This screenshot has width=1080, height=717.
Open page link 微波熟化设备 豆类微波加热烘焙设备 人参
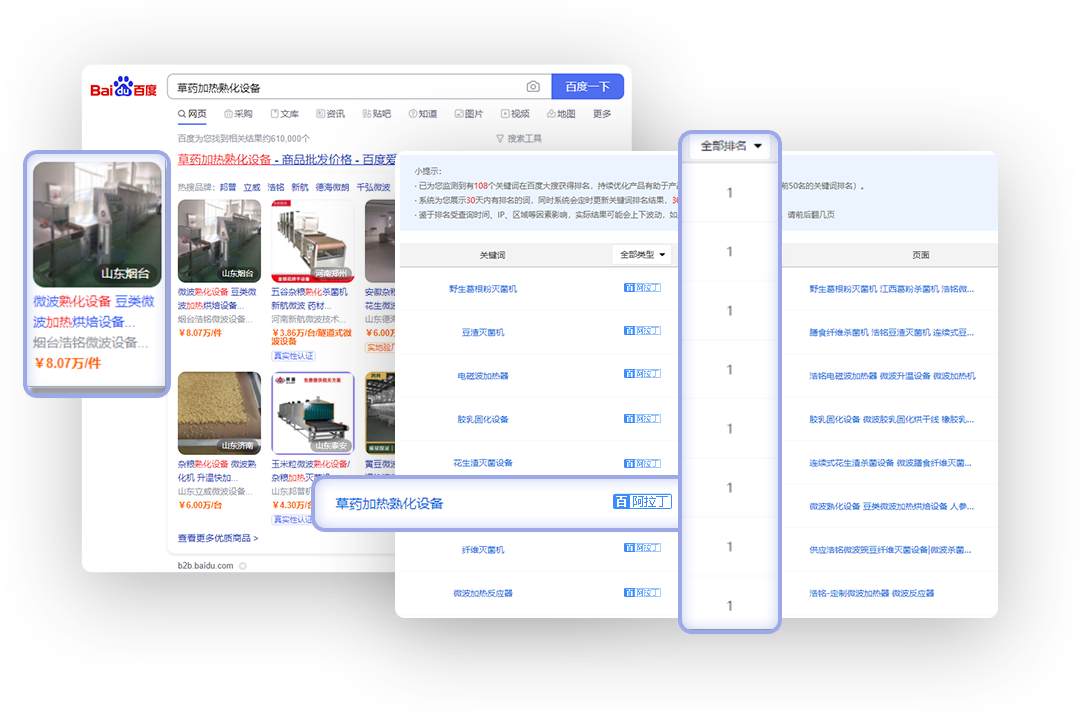click(x=891, y=506)
